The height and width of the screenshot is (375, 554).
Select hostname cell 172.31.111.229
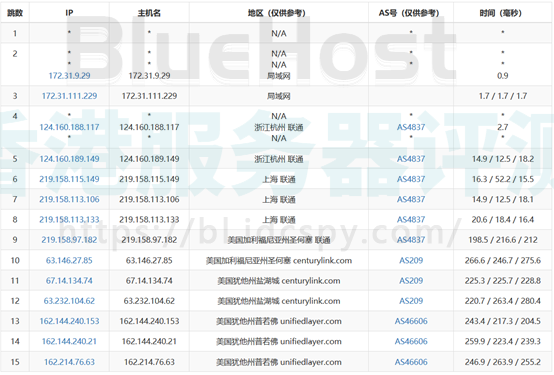pos(149,96)
